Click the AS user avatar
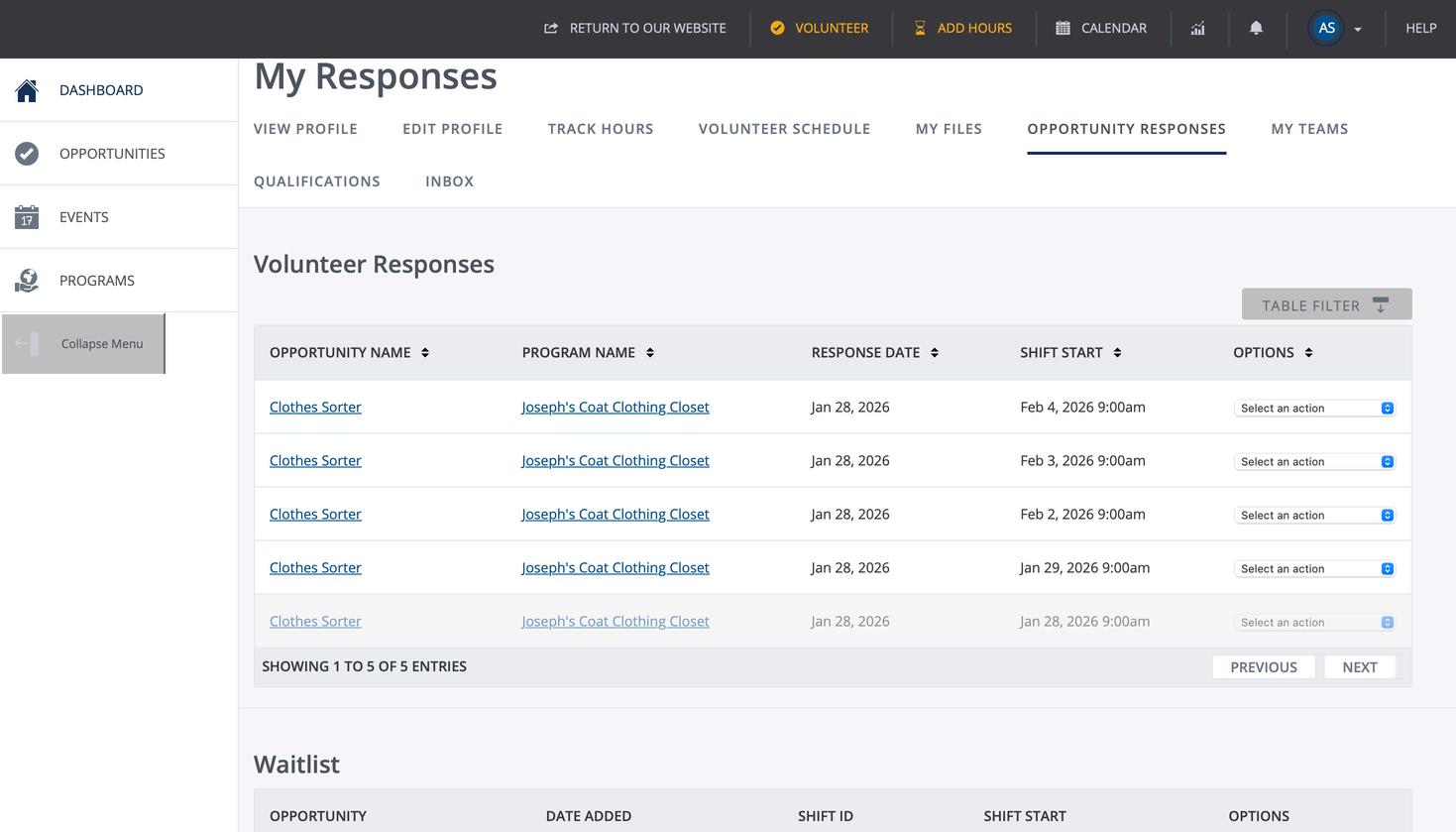This screenshot has height=832, width=1456. pyautogui.click(x=1326, y=28)
